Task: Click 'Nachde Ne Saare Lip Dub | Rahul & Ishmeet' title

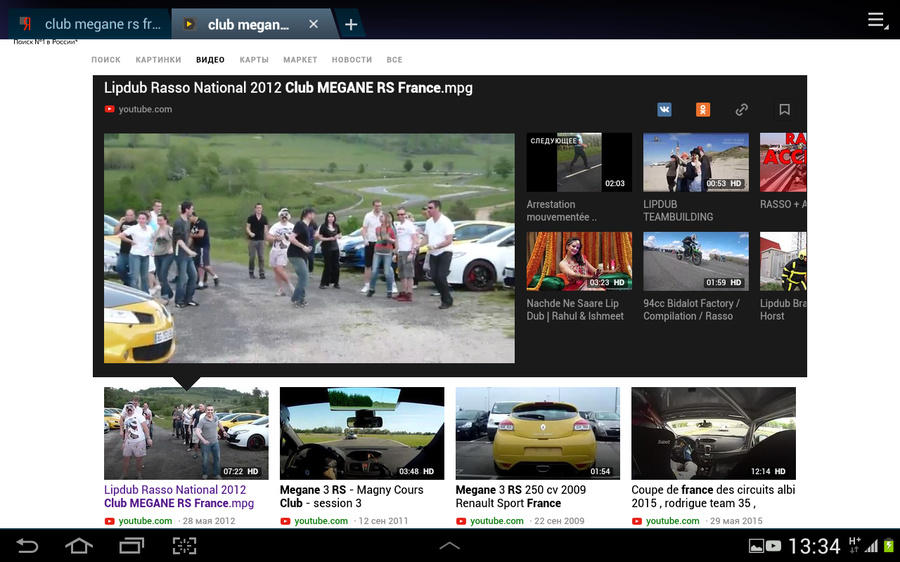Action: click(575, 310)
